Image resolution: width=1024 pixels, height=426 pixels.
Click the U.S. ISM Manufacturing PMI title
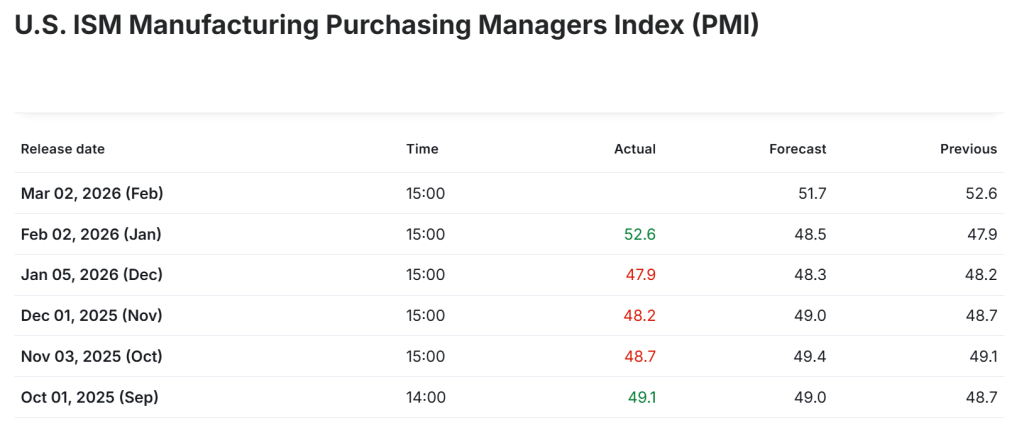[x=386, y=26]
